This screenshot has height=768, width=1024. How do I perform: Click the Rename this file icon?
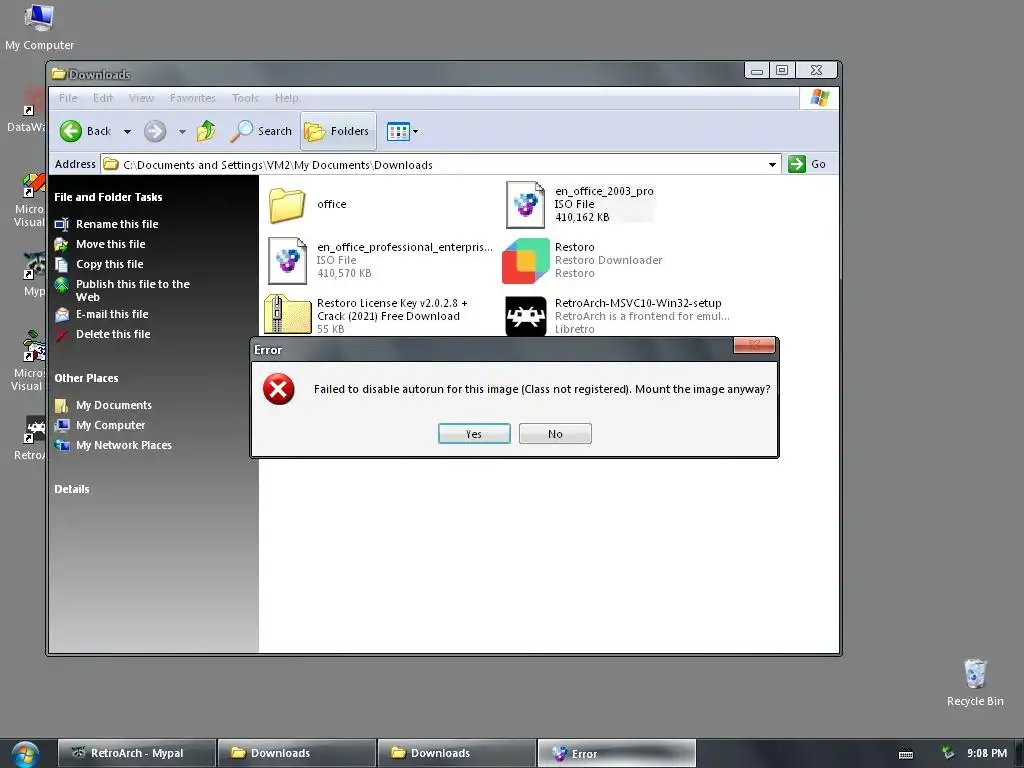coord(62,225)
